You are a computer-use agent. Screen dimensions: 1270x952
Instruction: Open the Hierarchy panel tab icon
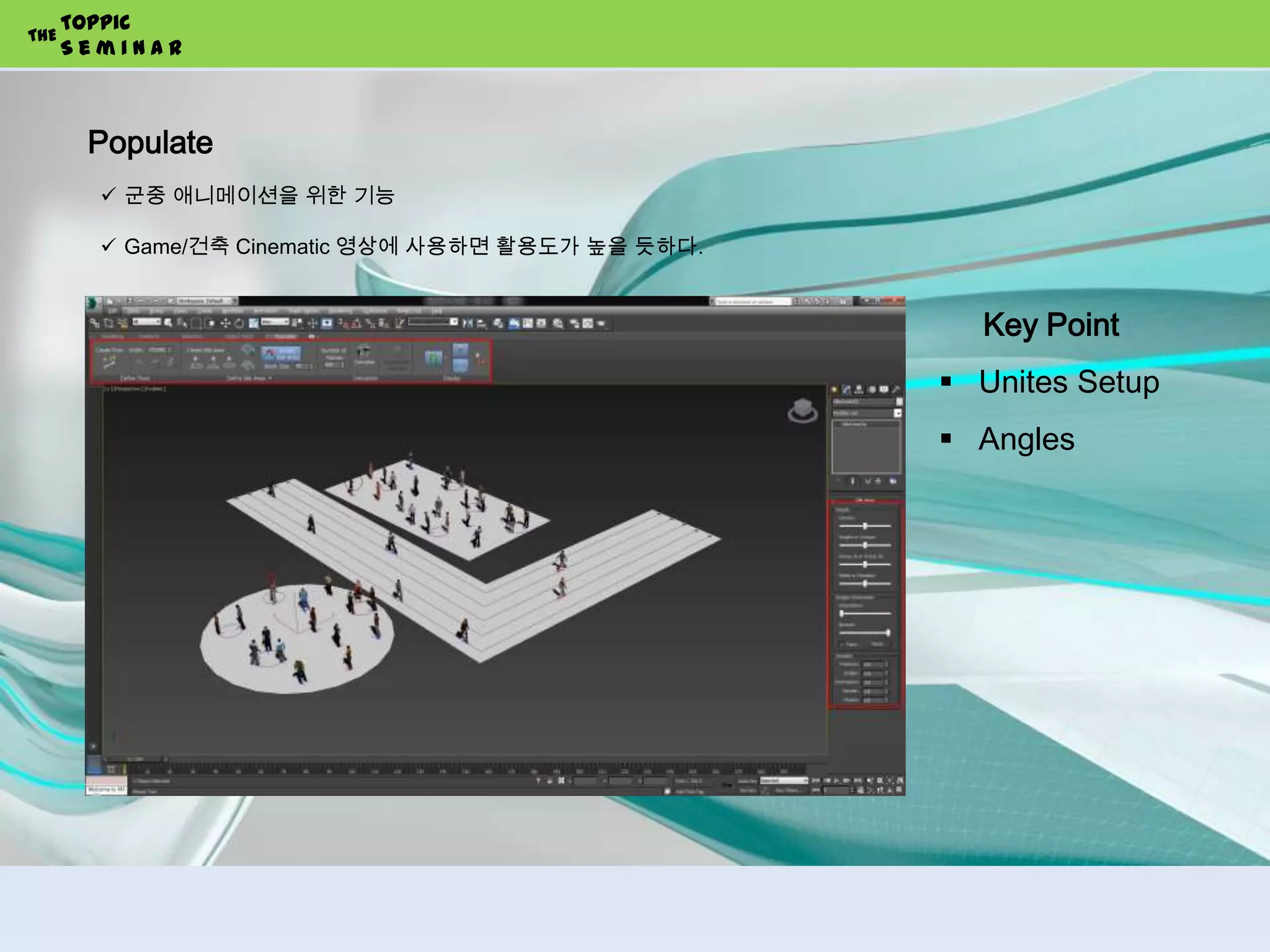[859, 390]
